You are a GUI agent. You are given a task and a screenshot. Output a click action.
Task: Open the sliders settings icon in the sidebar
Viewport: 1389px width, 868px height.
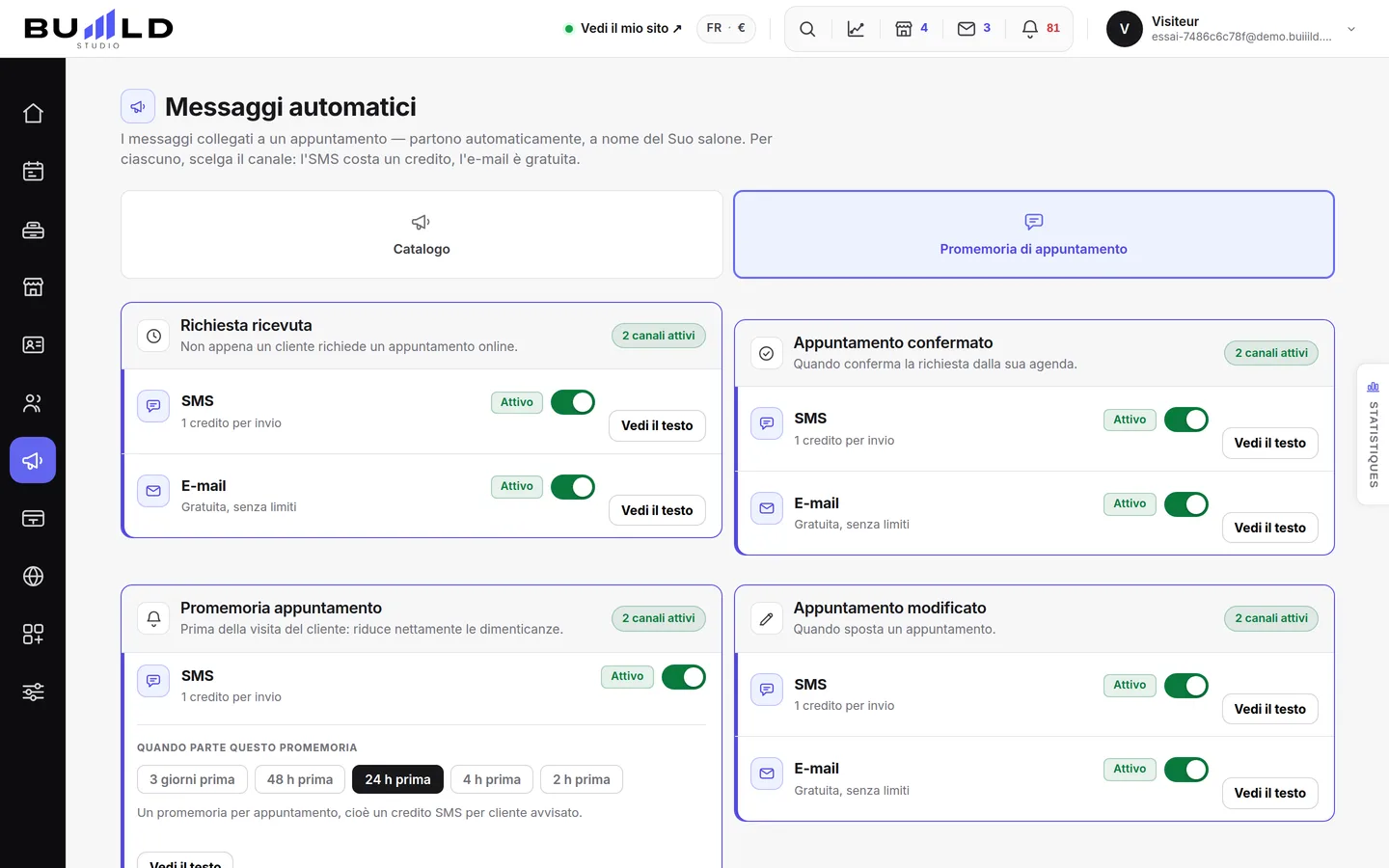pos(33,692)
